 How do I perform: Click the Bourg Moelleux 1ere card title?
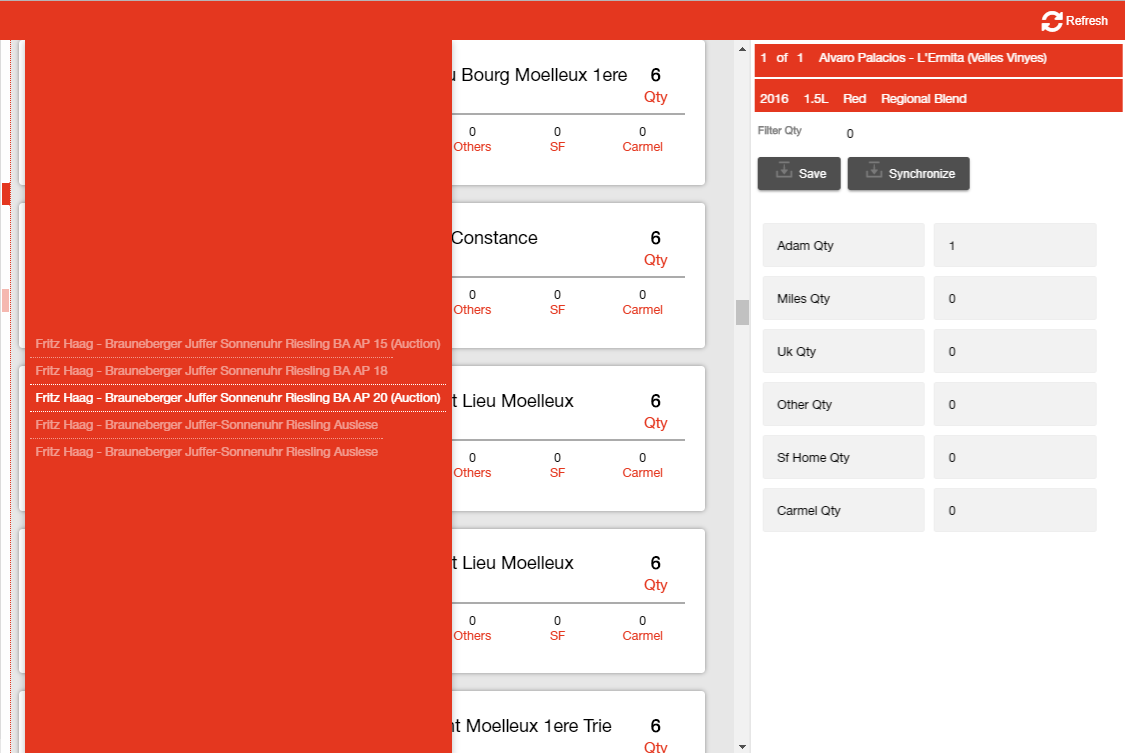tap(540, 75)
